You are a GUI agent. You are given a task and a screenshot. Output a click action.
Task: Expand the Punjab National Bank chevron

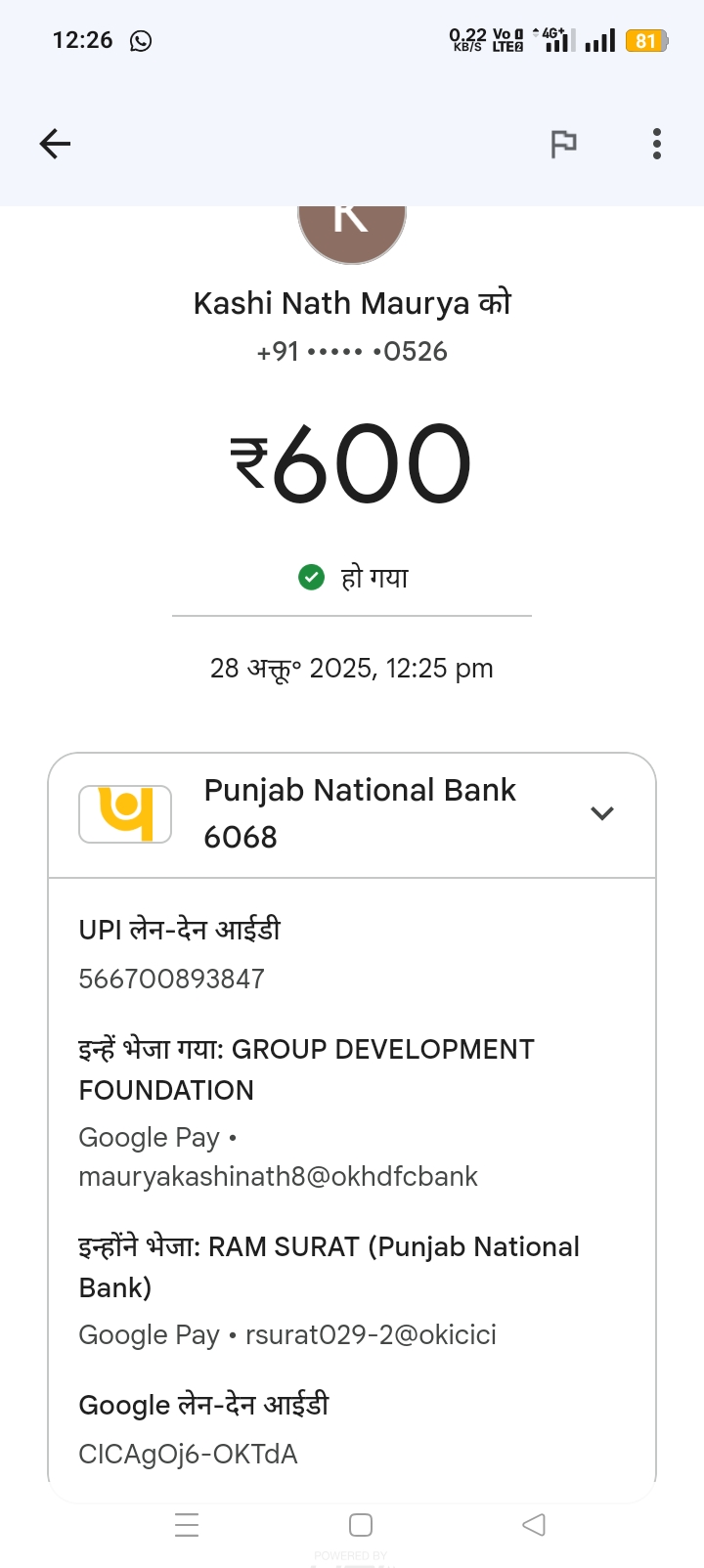(602, 813)
